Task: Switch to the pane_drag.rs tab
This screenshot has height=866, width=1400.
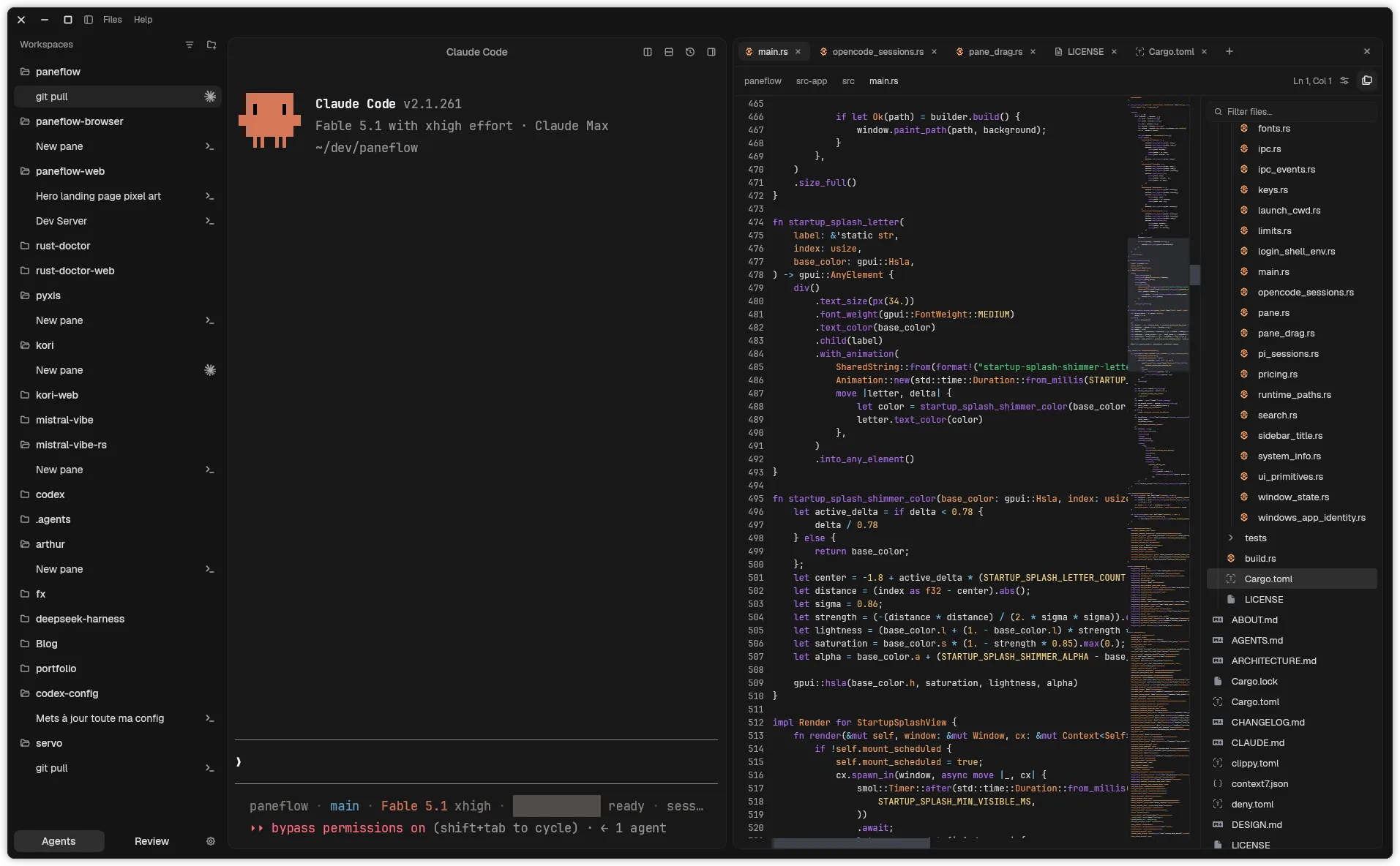Action: click(x=995, y=52)
